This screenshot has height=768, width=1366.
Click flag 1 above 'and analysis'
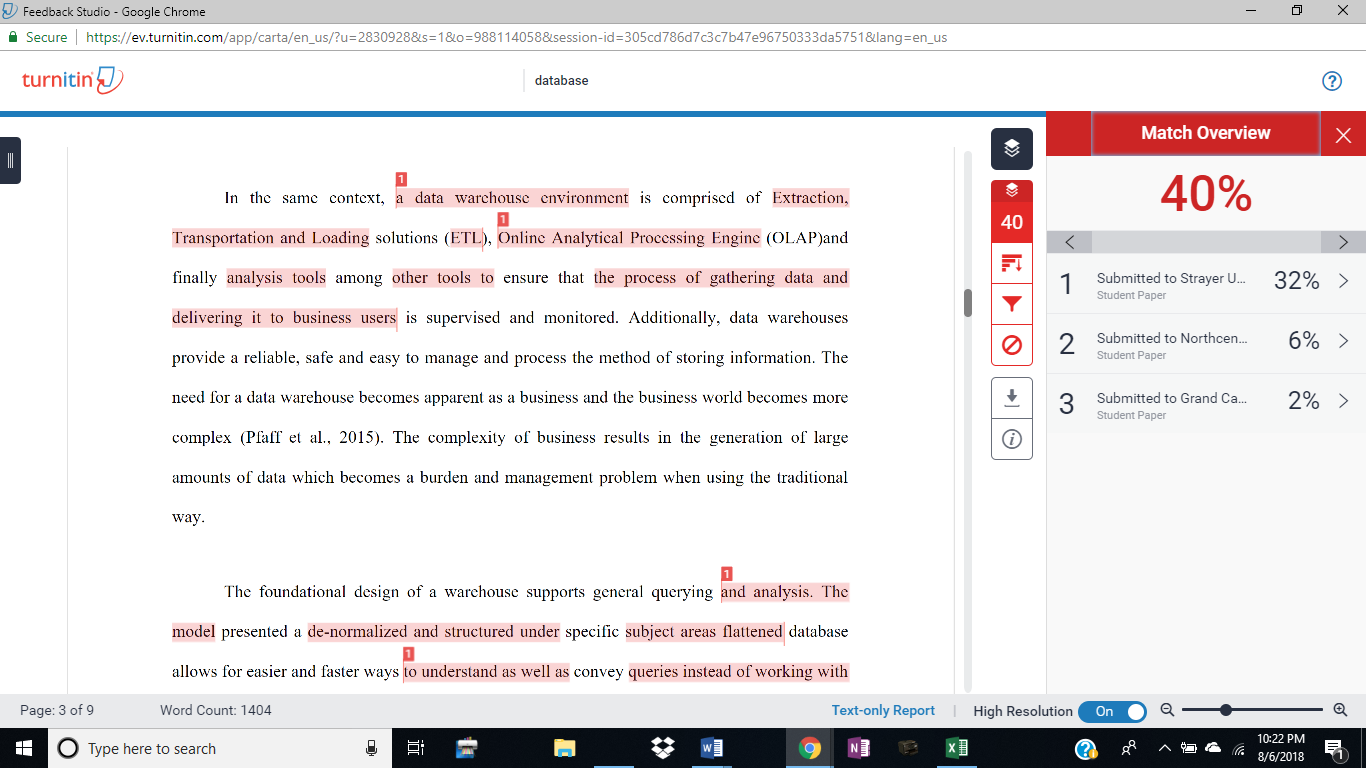pyautogui.click(x=727, y=573)
